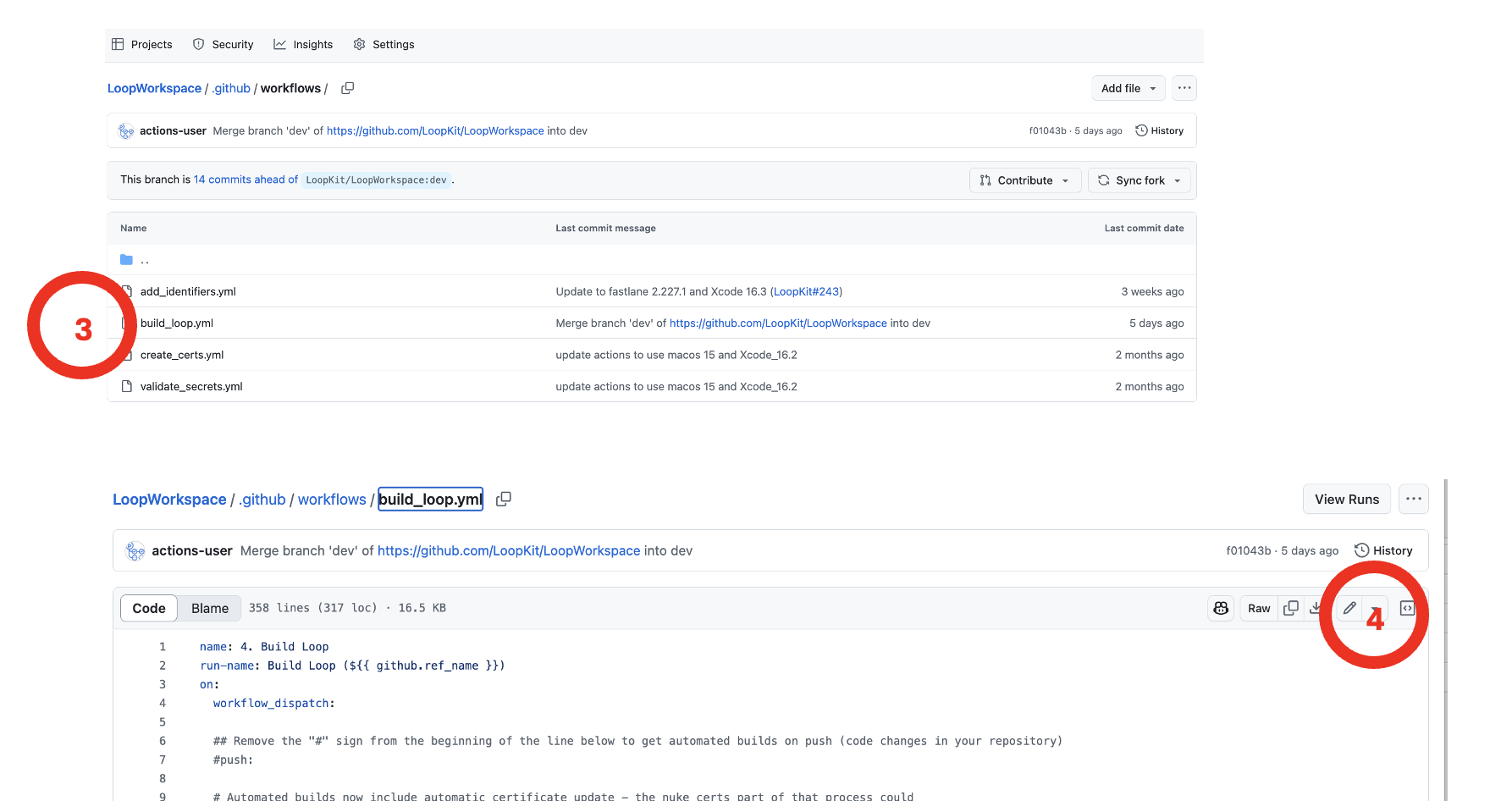Open the code symbol outline icon
The width and height of the screenshot is (1512, 801).
tap(1406, 608)
